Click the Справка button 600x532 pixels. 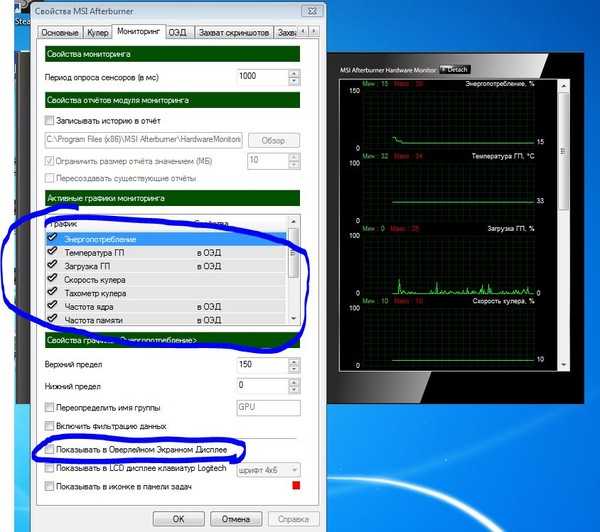click(x=293, y=519)
